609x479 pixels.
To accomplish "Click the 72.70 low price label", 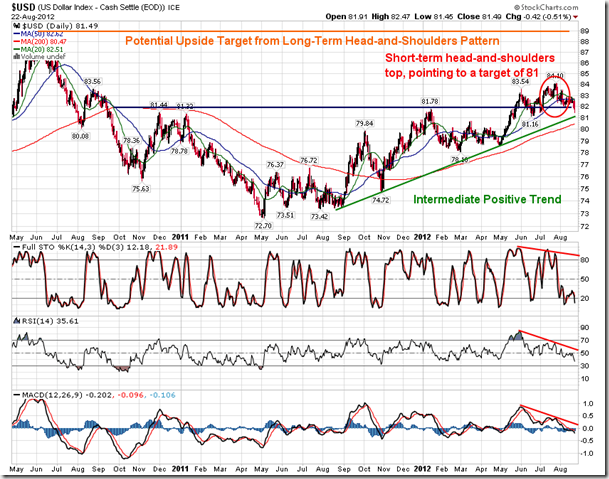I will 261,227.
